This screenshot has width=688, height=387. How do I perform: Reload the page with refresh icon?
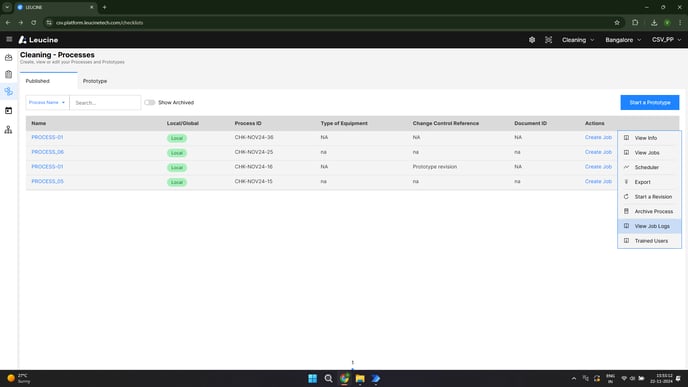coord(34,22)
